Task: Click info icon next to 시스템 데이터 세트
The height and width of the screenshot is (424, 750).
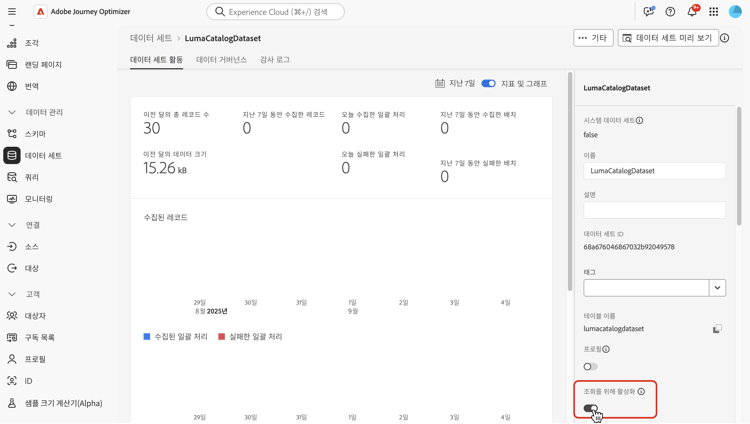Action: [x=640, y=121]
